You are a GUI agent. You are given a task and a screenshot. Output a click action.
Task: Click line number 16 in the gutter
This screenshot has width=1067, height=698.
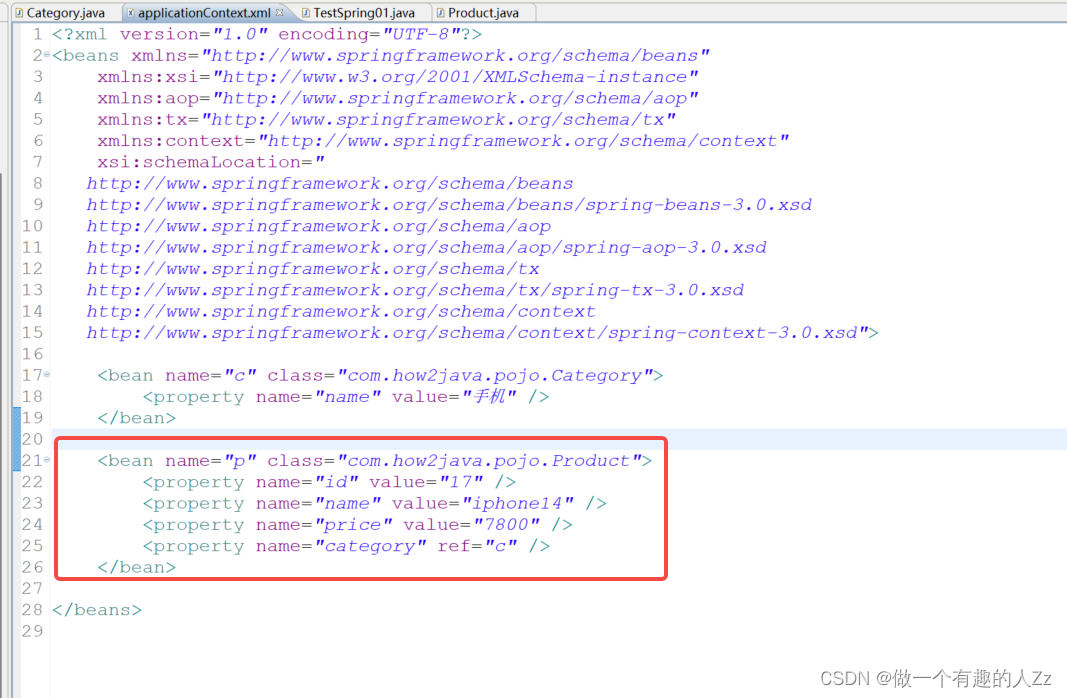pos(32,354)
